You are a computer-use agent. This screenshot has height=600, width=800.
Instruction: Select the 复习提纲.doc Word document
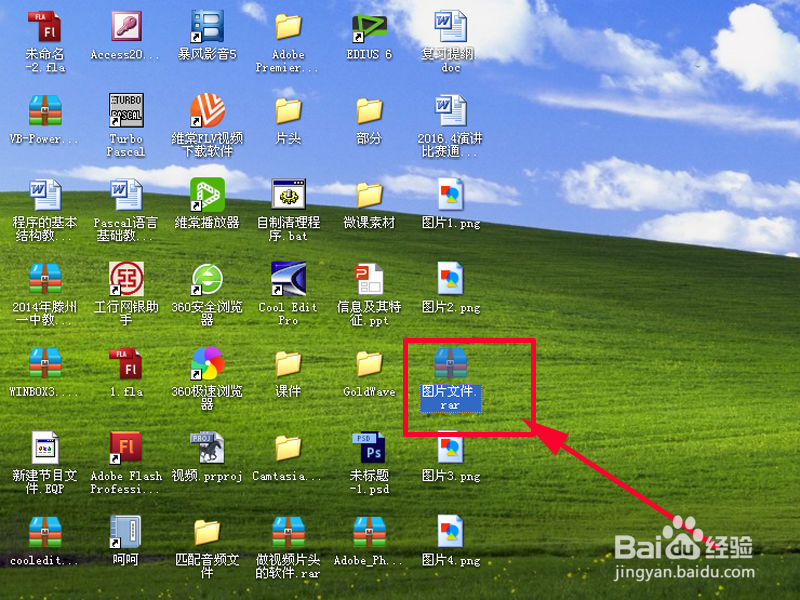coord(451,27)
